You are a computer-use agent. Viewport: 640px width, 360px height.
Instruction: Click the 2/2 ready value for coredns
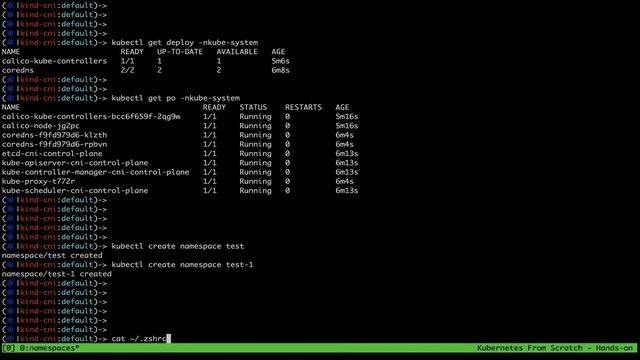click(x=127, y=70)
